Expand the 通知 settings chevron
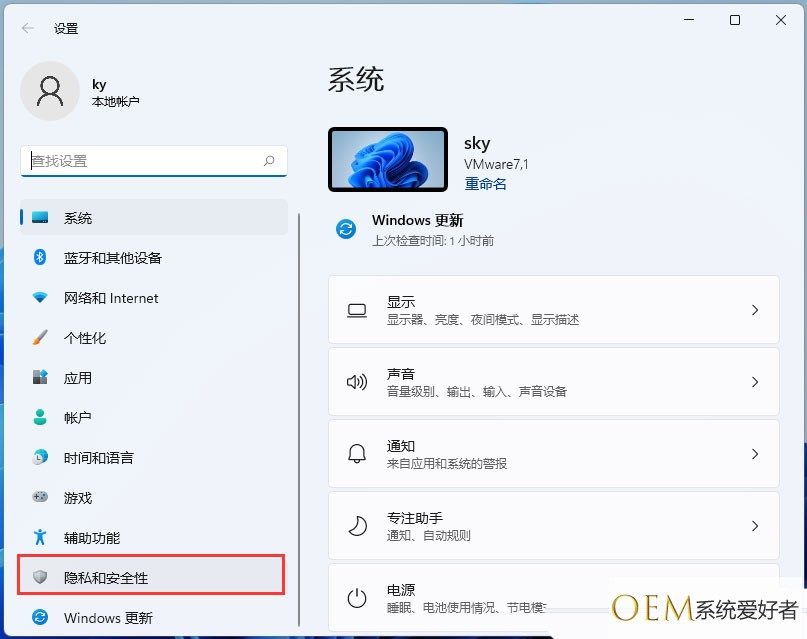 click(x=755, y=454)
